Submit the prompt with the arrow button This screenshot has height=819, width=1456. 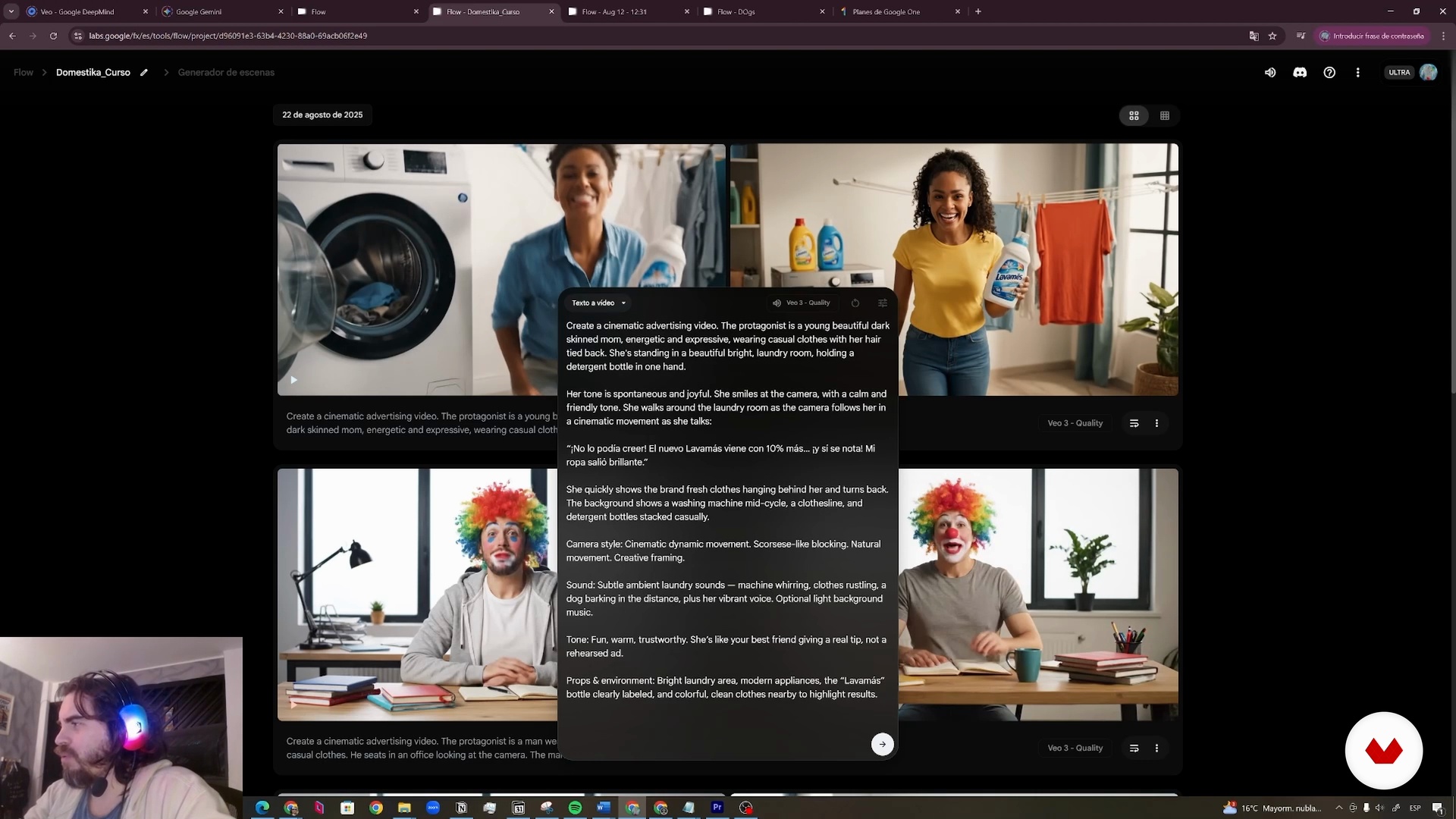pos(882,744)
